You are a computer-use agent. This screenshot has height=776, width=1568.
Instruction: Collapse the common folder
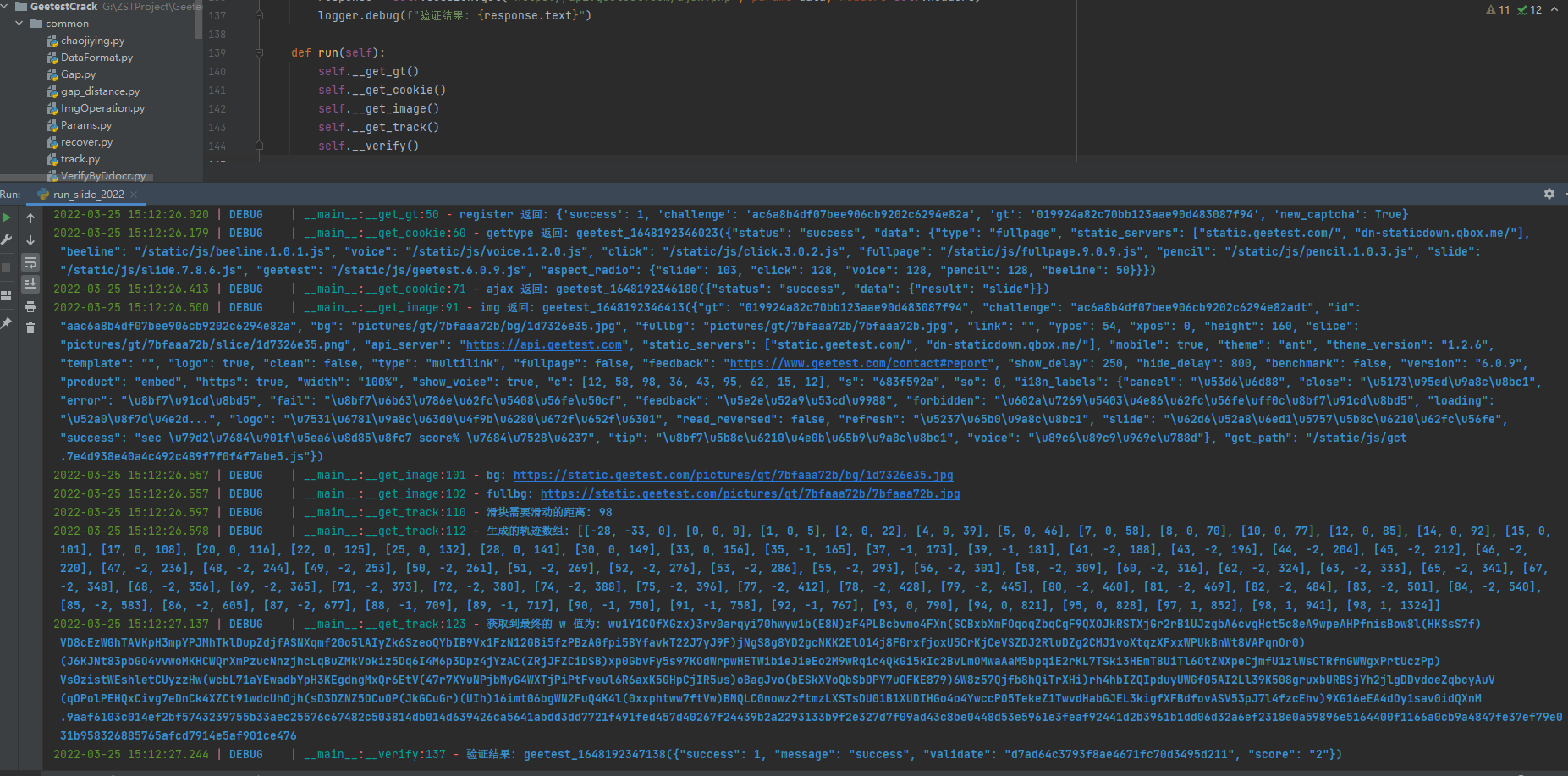(19, 23)
